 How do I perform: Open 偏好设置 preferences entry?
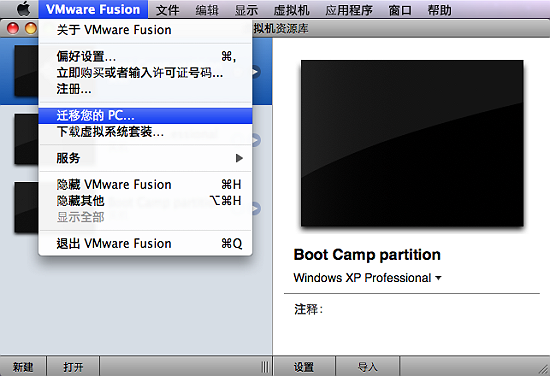coord(145,56)
